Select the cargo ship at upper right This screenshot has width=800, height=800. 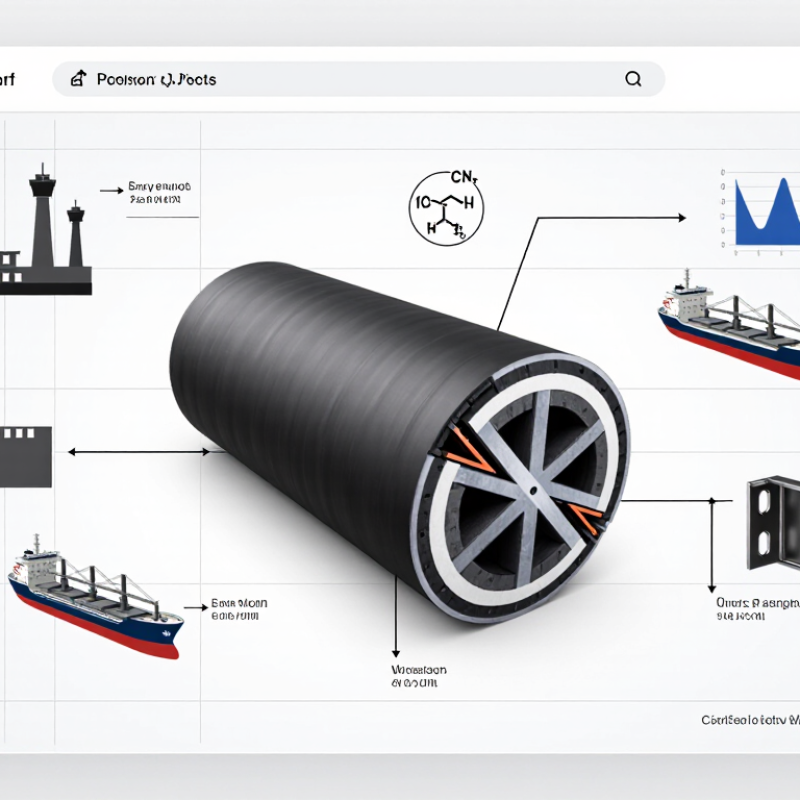tap(729, 323)
